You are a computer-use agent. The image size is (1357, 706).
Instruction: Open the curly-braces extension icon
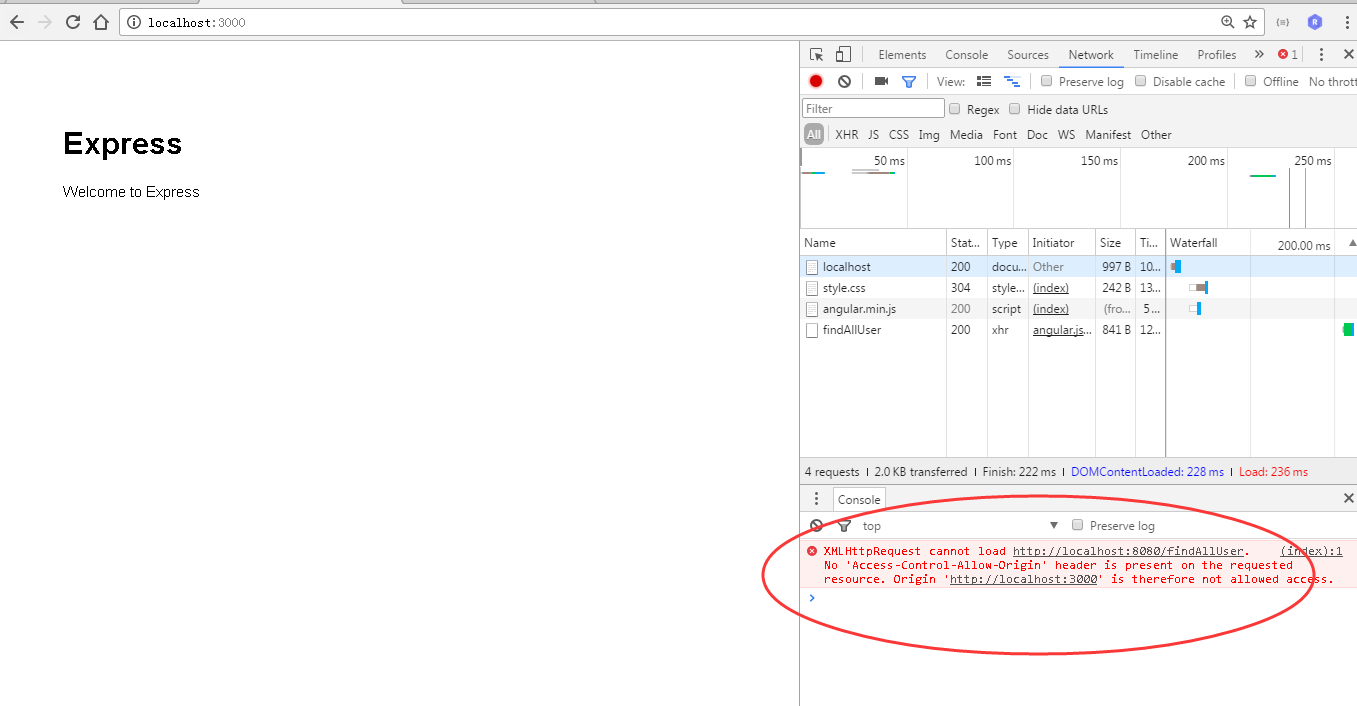1283,22
